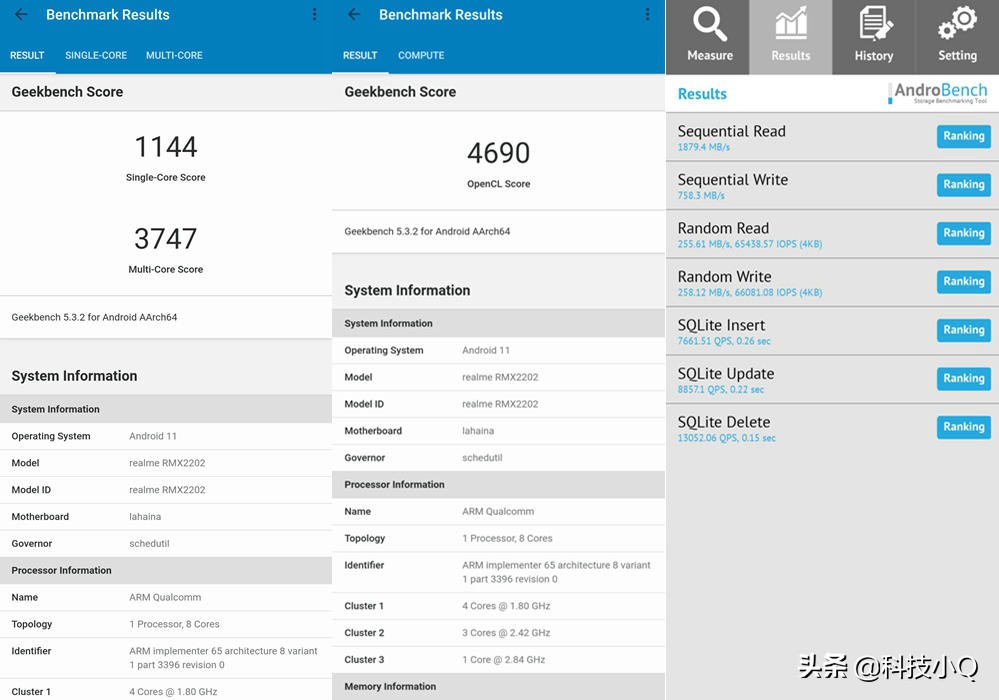Click single-core score 1144
Screen dimensions: 999x700
point(166,146)
